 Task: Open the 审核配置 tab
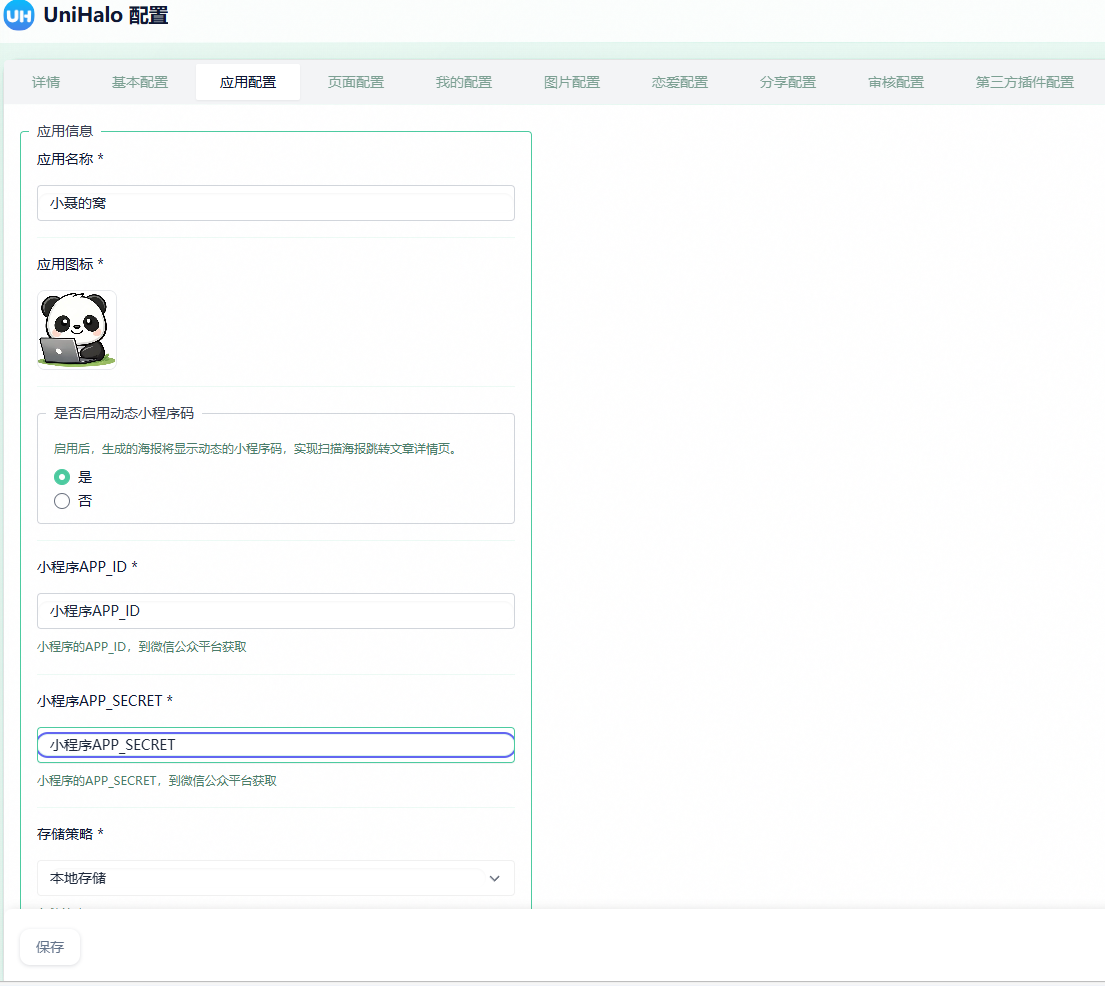tap(895, 82)
